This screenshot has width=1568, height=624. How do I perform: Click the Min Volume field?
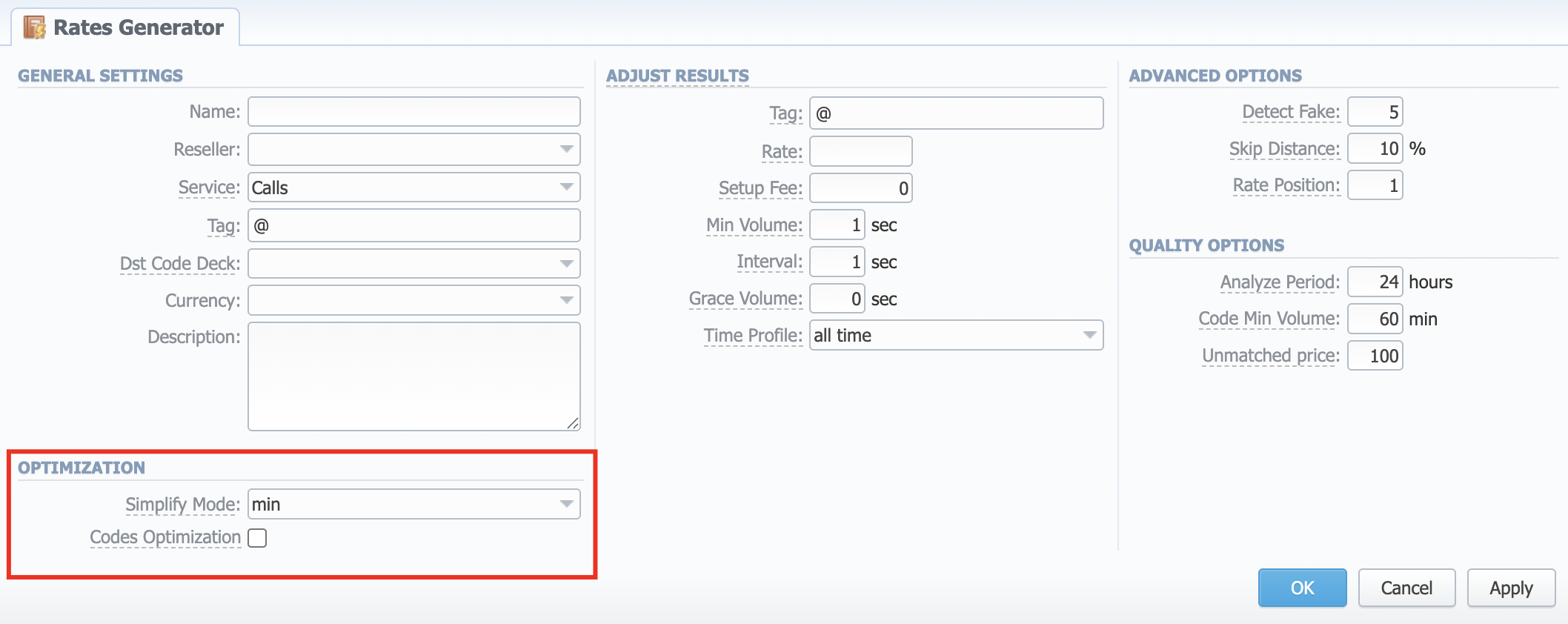click(837, 225)
